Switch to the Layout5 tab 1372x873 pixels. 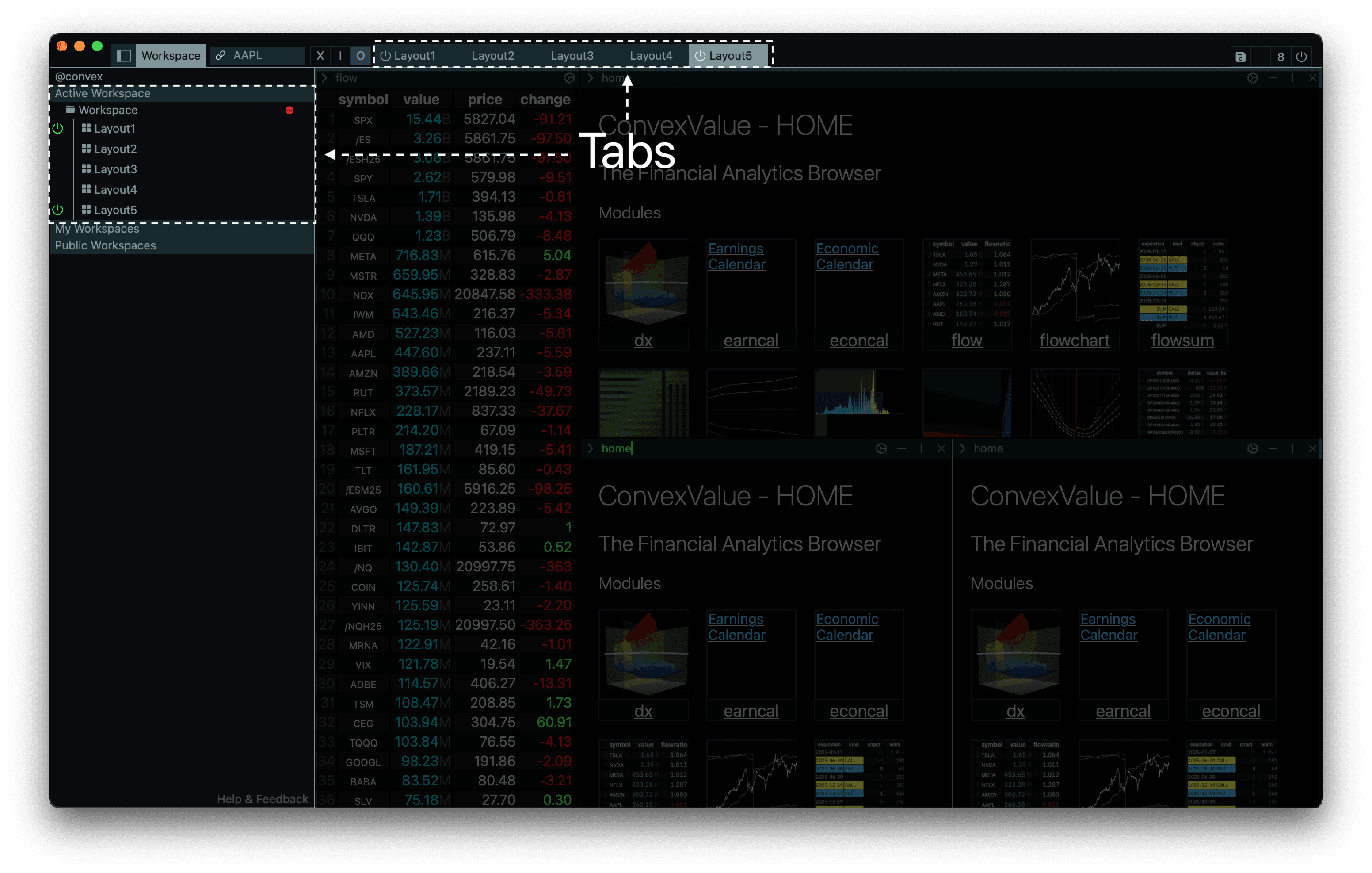pos(729,56)
